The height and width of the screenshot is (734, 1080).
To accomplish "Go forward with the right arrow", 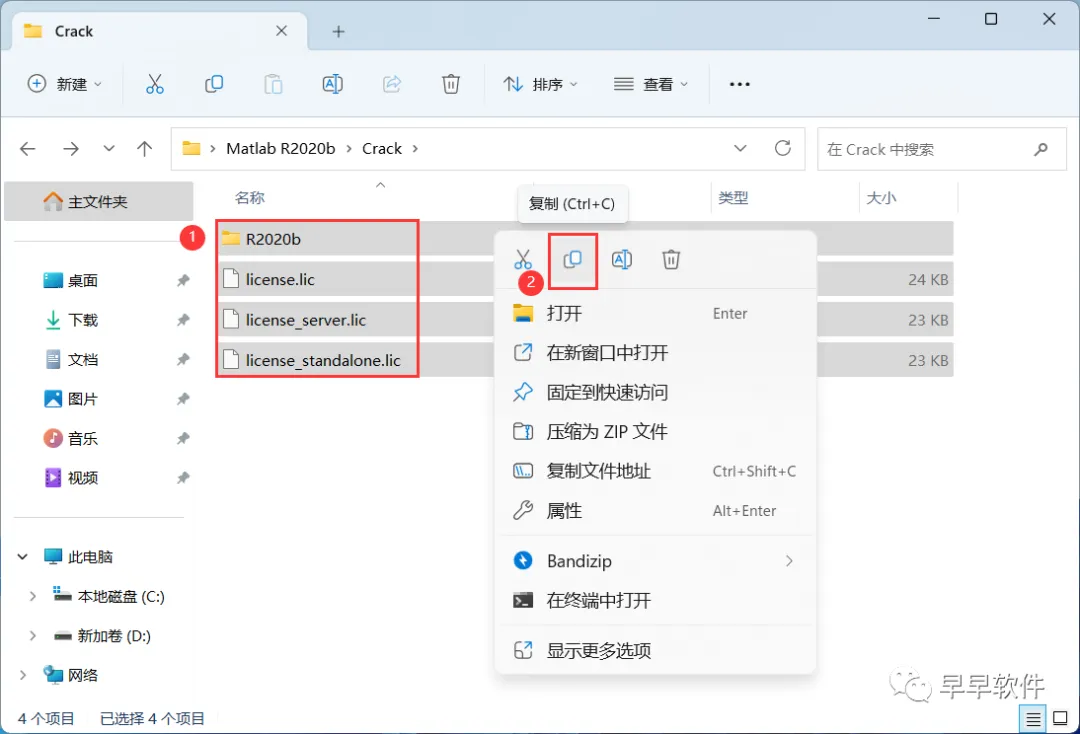I will point(71,149).
